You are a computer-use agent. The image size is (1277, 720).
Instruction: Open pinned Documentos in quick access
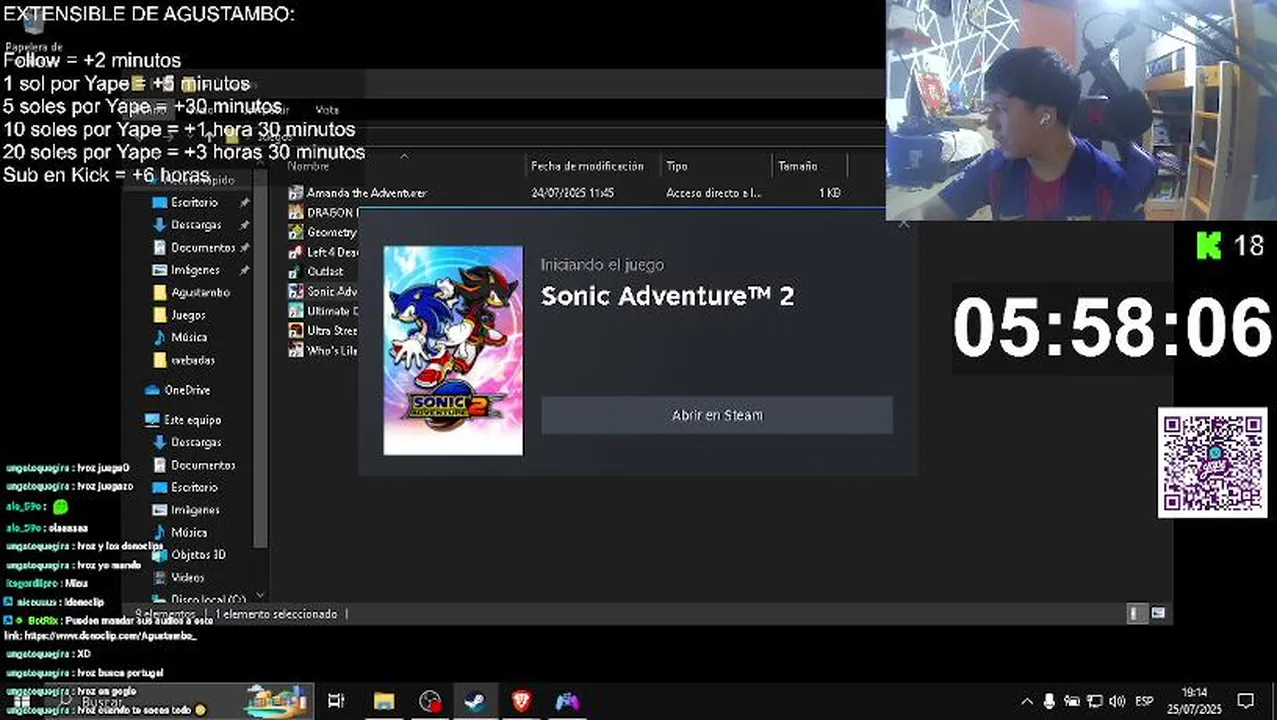(203, 247)
